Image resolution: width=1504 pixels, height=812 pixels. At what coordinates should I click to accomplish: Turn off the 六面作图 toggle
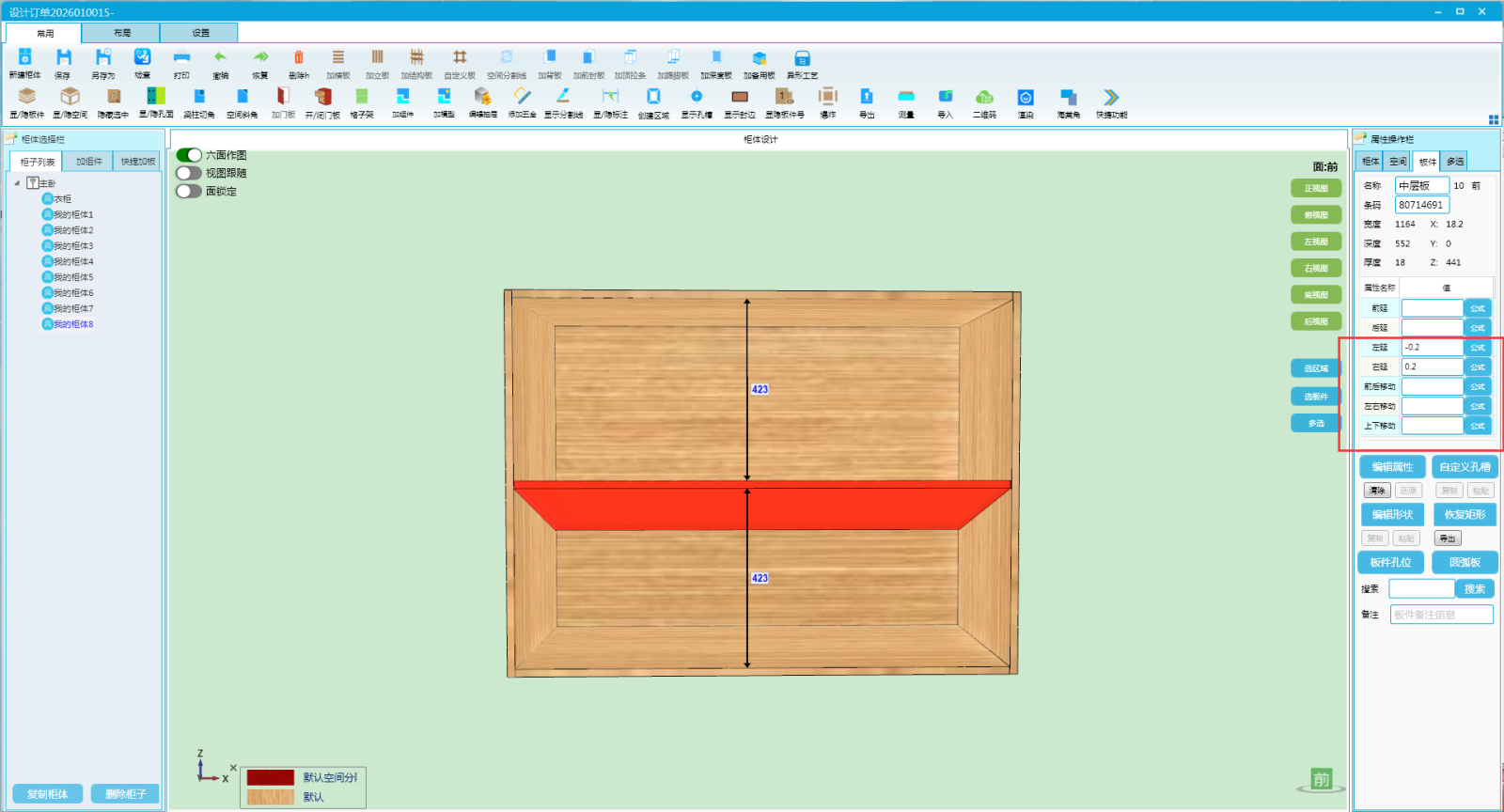pos(189,155)
